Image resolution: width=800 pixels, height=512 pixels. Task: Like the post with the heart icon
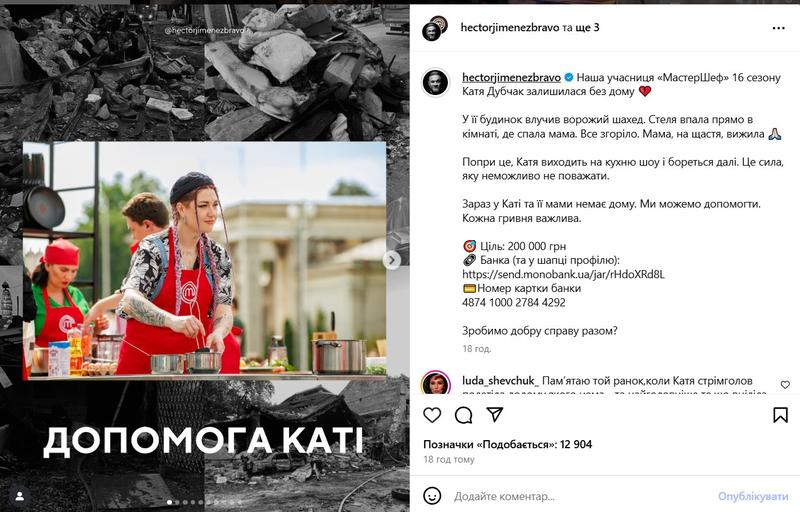click(x=432, y=415)
